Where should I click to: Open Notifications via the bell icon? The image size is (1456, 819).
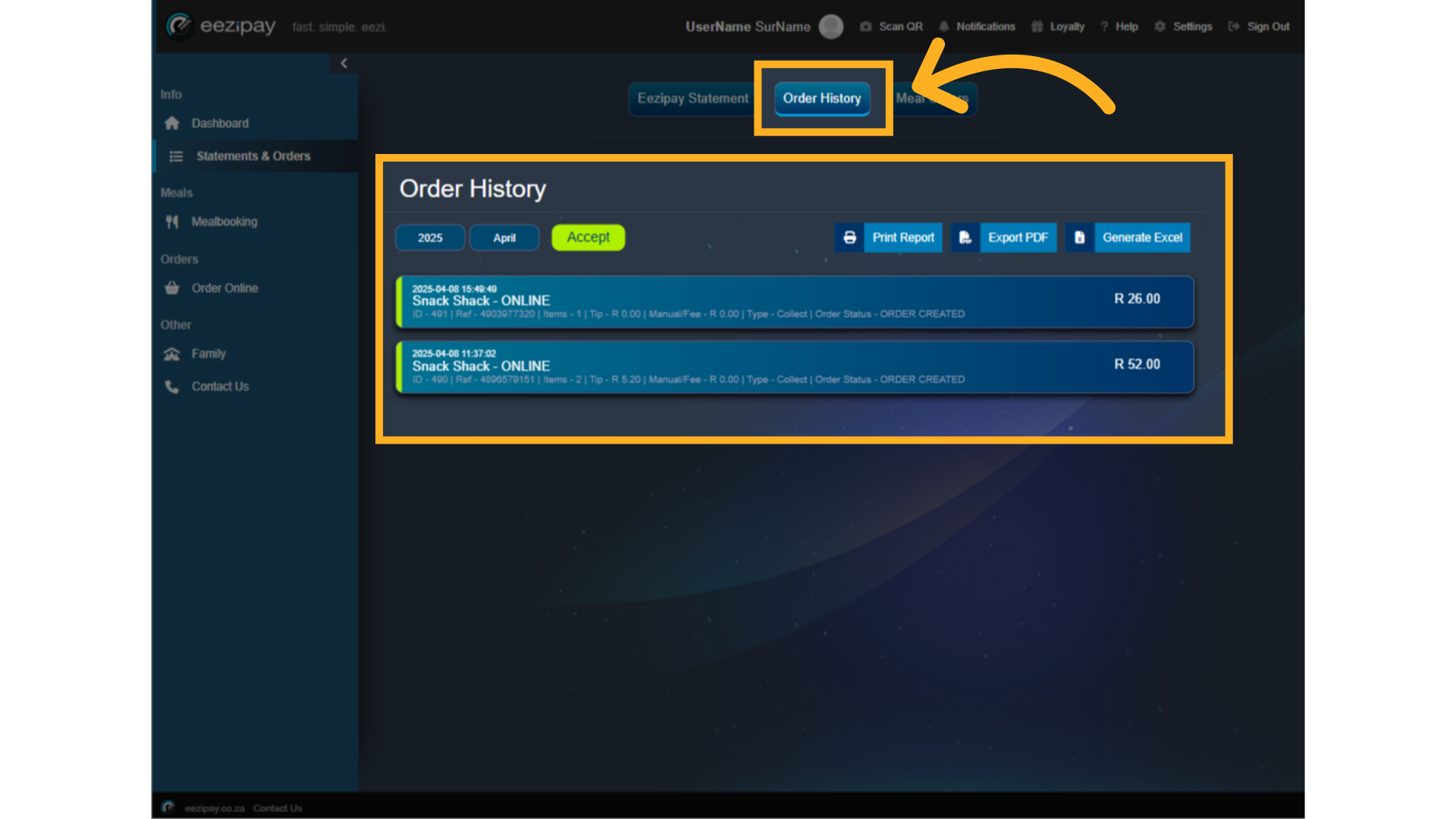(x=943, y=26)
